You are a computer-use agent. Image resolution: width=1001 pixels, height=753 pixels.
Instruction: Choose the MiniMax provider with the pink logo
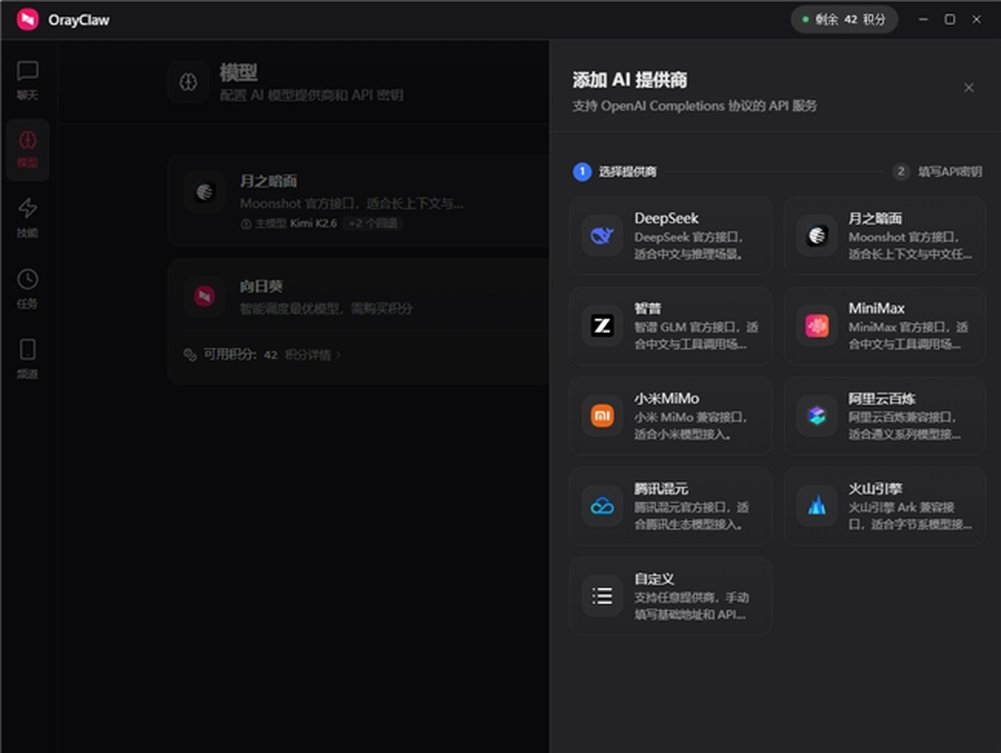(884, 326)
